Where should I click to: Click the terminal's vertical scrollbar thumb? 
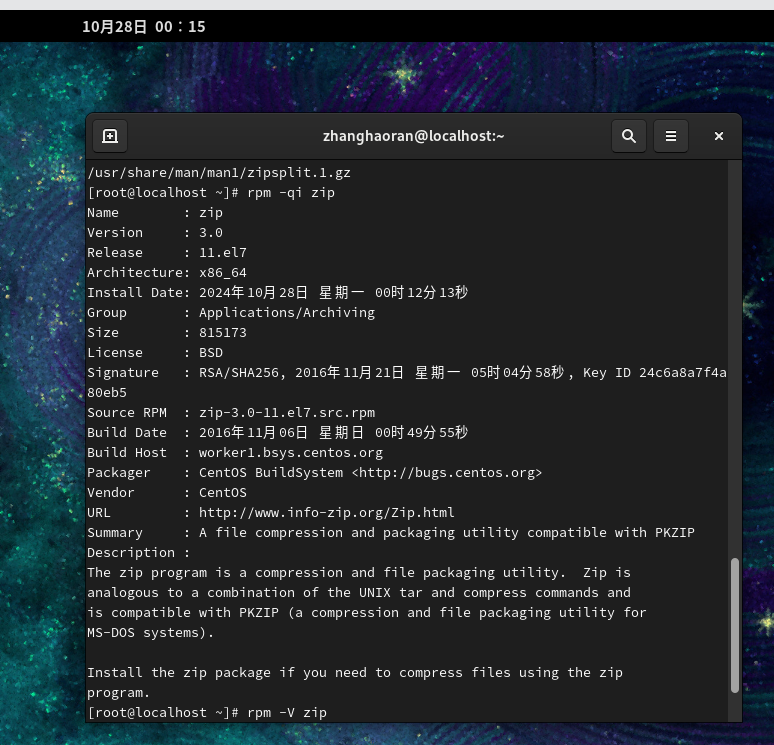pos(735,624)
